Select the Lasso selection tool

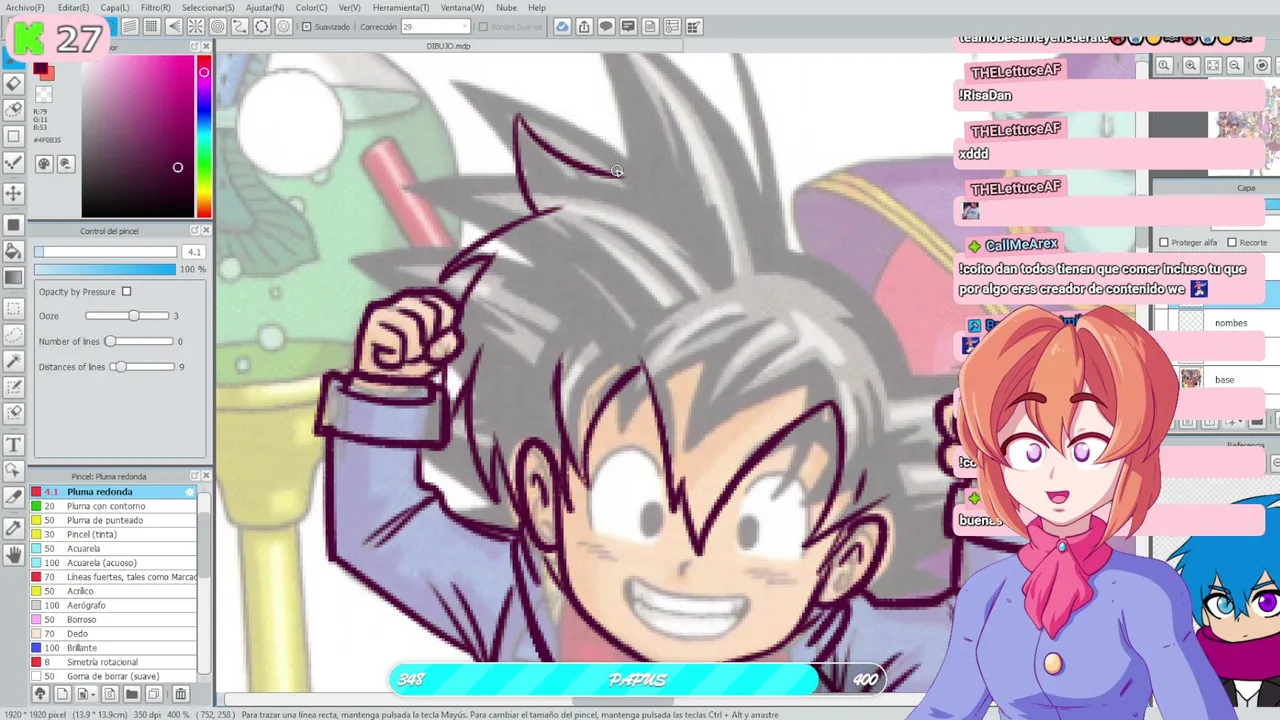pos(14,335)
